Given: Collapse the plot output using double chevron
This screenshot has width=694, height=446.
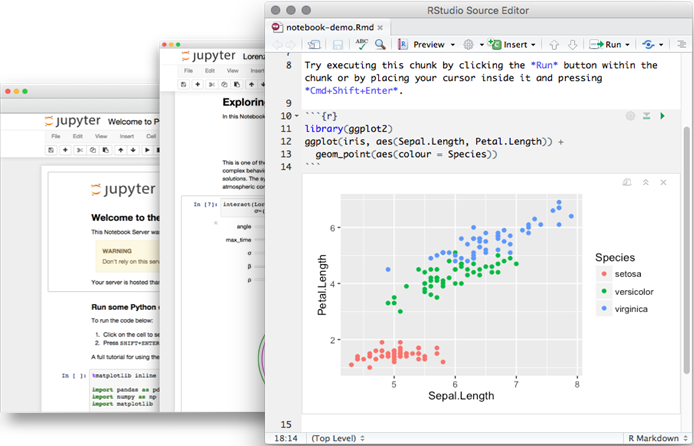Looking at the screenshot, I should [x=645, y=183].
